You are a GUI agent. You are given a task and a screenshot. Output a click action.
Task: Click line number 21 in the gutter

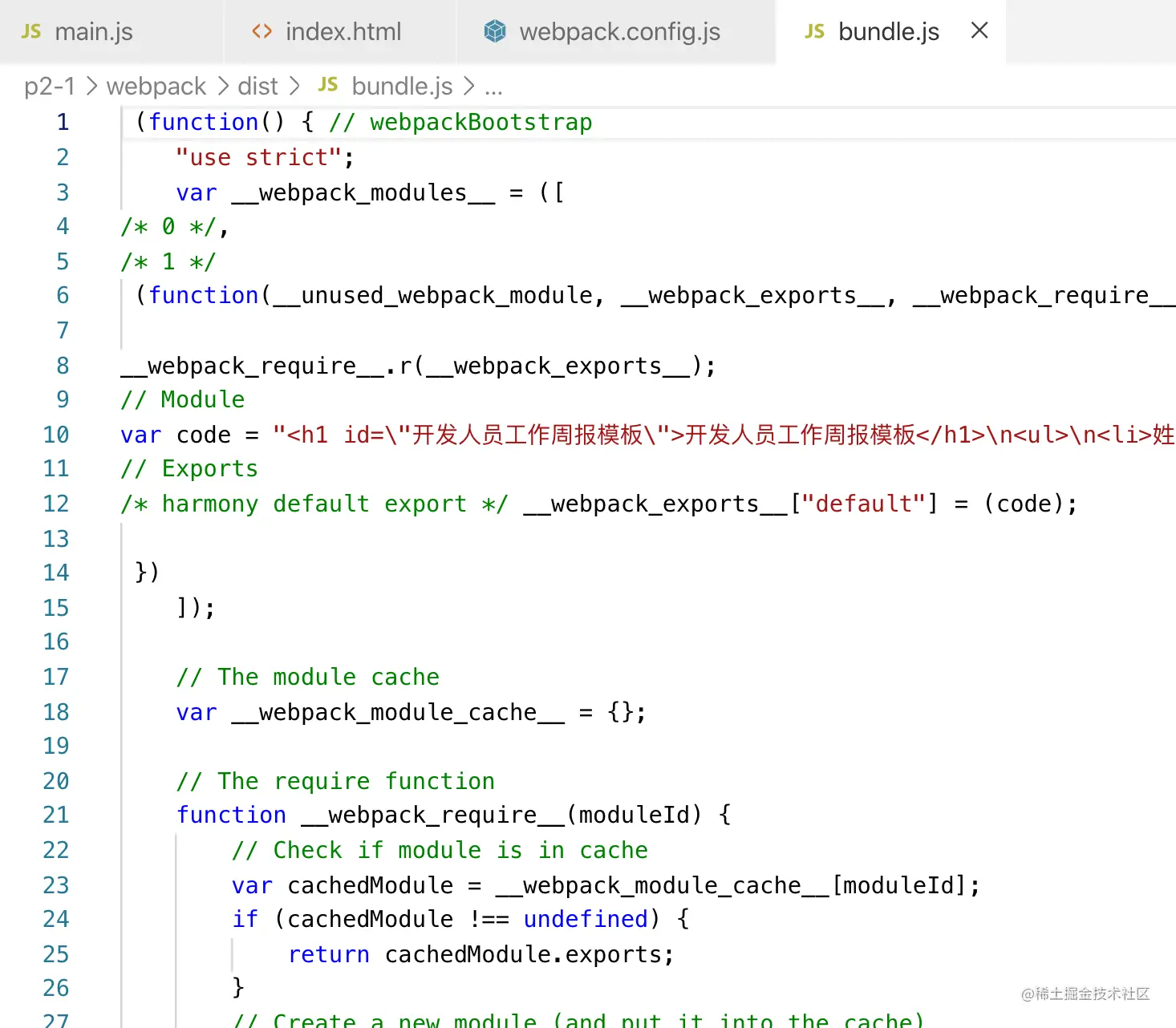(56, 815)
